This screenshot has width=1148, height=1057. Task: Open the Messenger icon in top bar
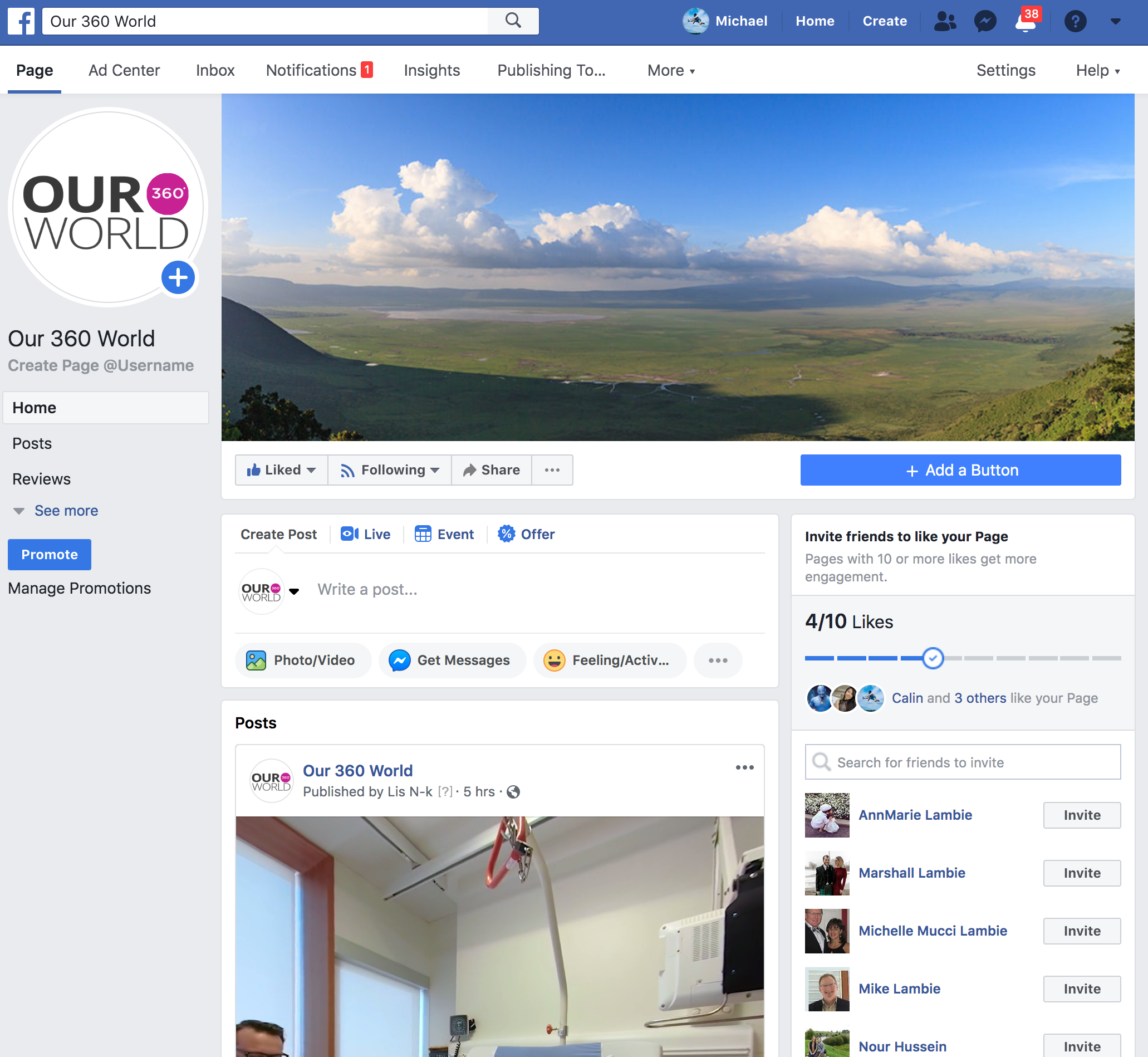985,21
